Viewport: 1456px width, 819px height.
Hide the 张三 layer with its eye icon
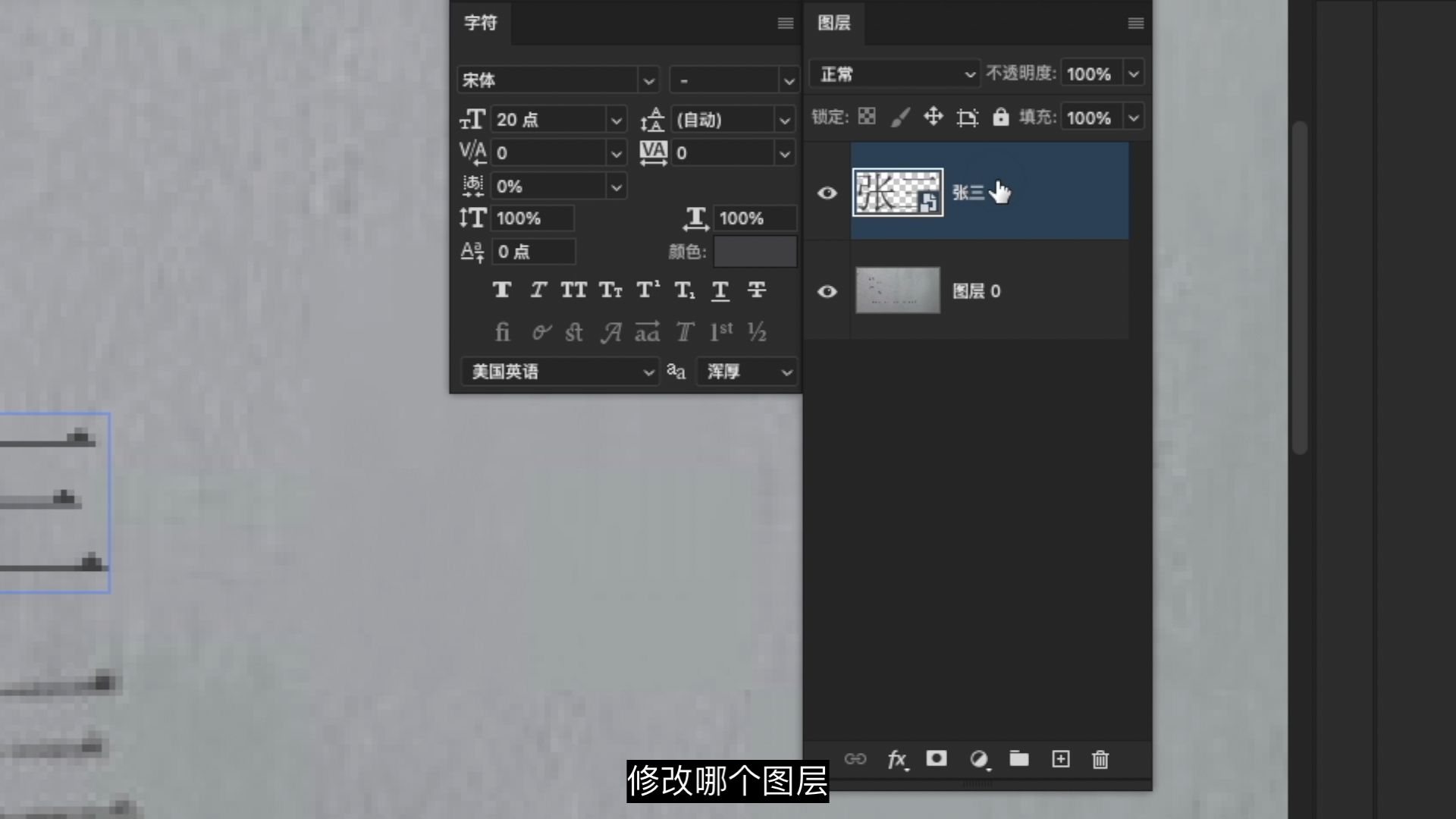pos(827,193)
